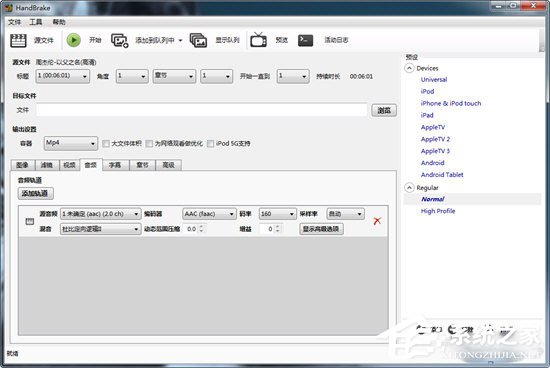Screen dimensions: 550x368
Task: Click the green Start encode icon
Action: tap(74, 40)
